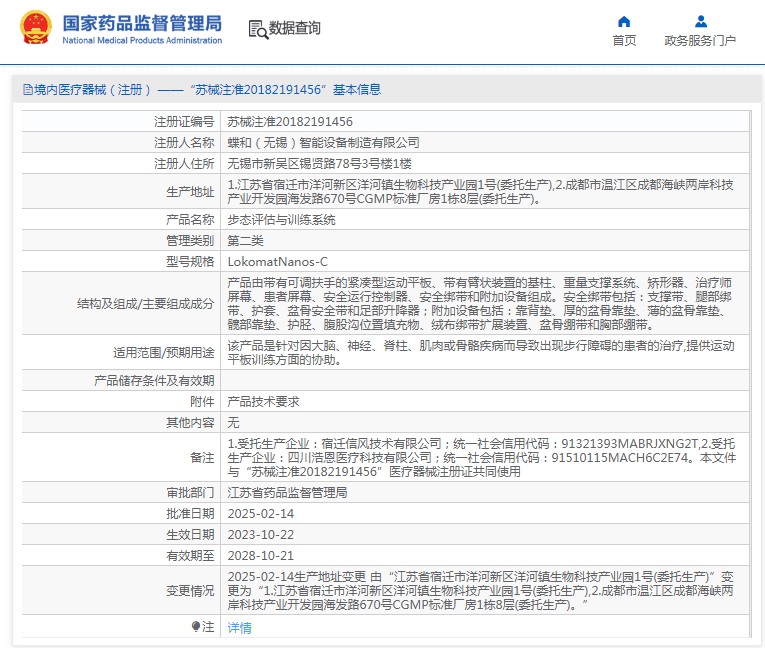Click the 其他内容 value 无
The width and height of the screenshot is (765, 648).
point(233,423)
